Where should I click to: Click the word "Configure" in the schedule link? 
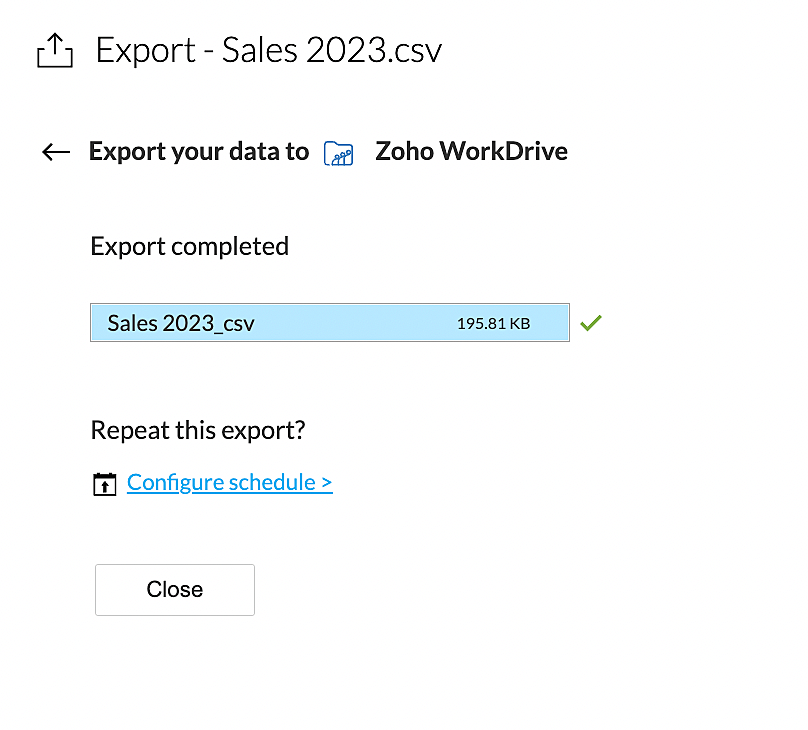[175, 482]
